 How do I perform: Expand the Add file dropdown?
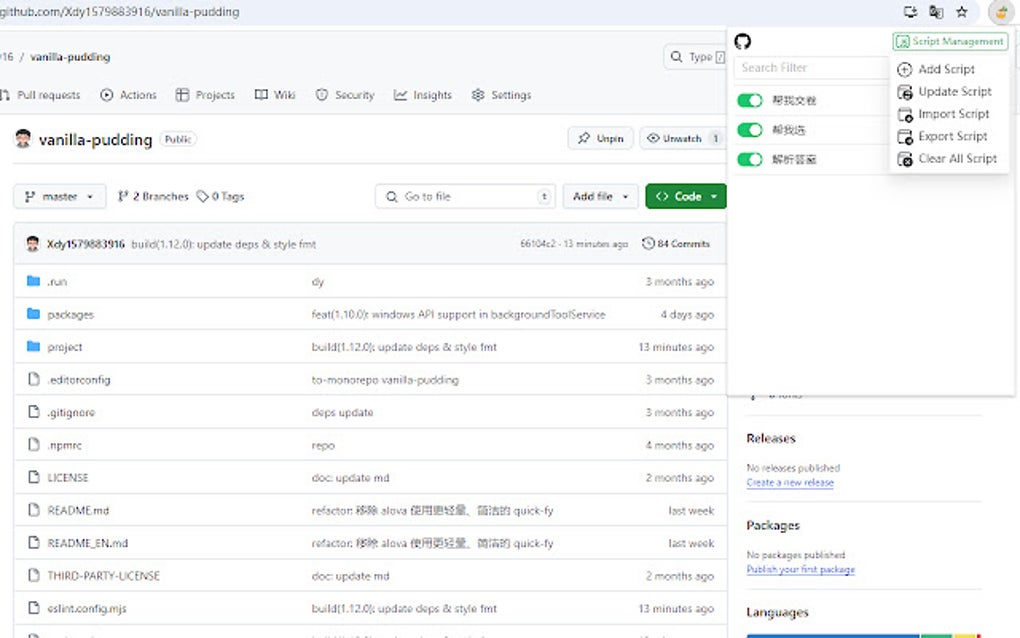(x=600, y=196)
